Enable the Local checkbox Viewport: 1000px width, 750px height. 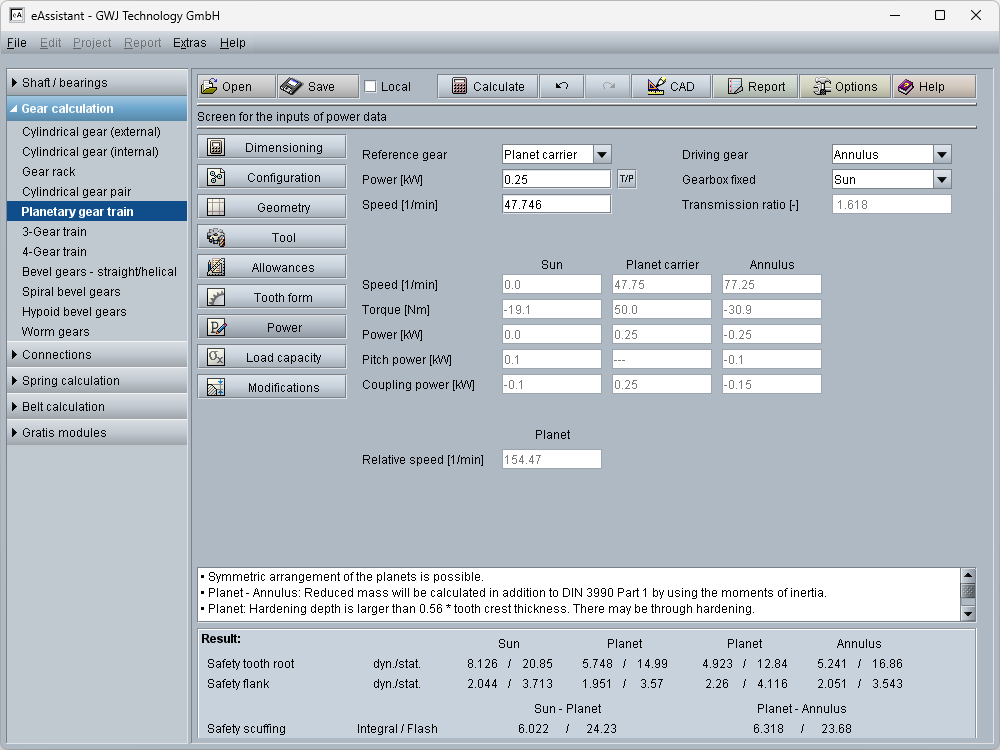pyautogui.click(x=371, y=87)
